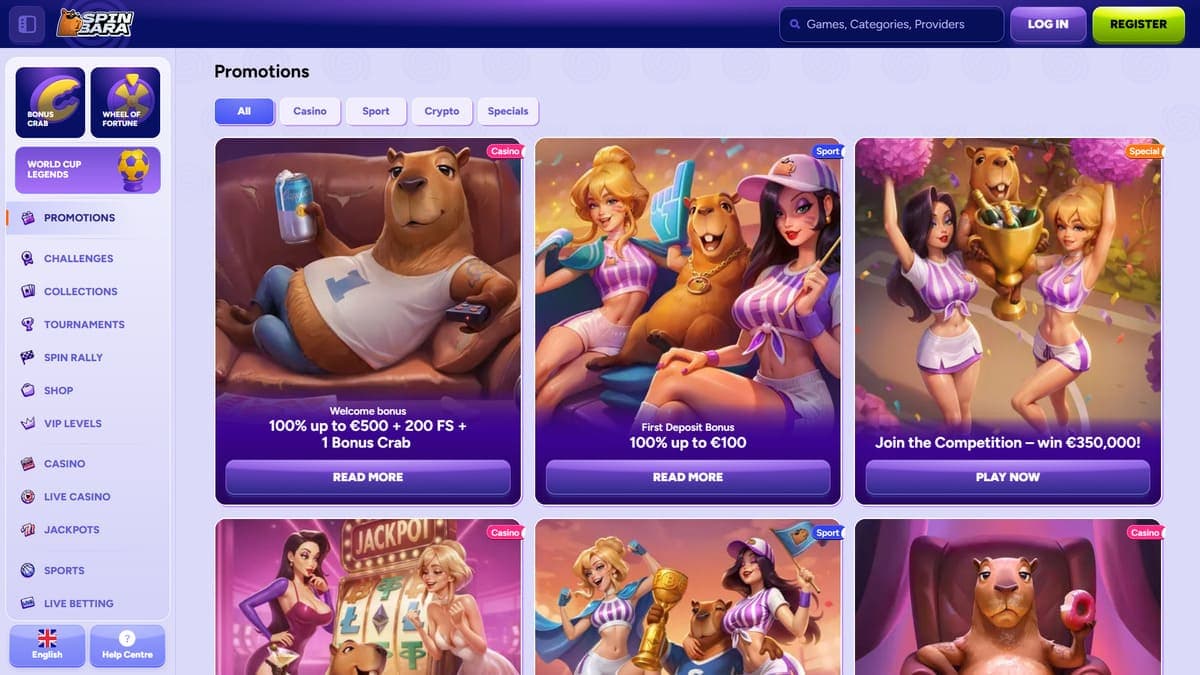1200x675 pixels.
Task: Click the LOG IN button
Action: 1048,24
